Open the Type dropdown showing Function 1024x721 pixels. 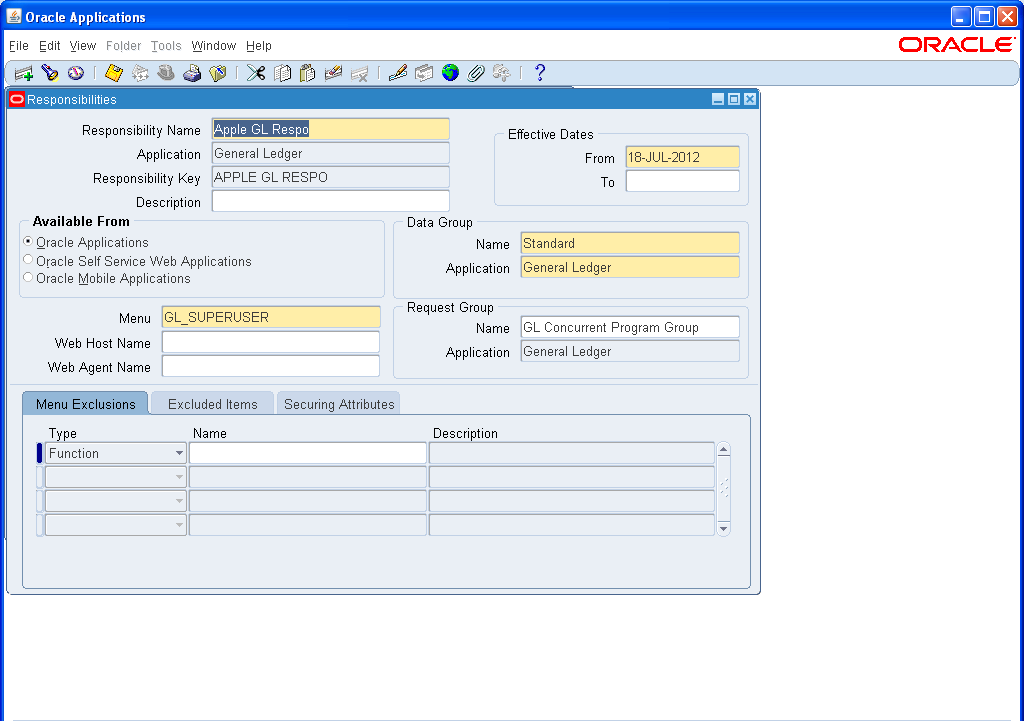click(179, 453)
